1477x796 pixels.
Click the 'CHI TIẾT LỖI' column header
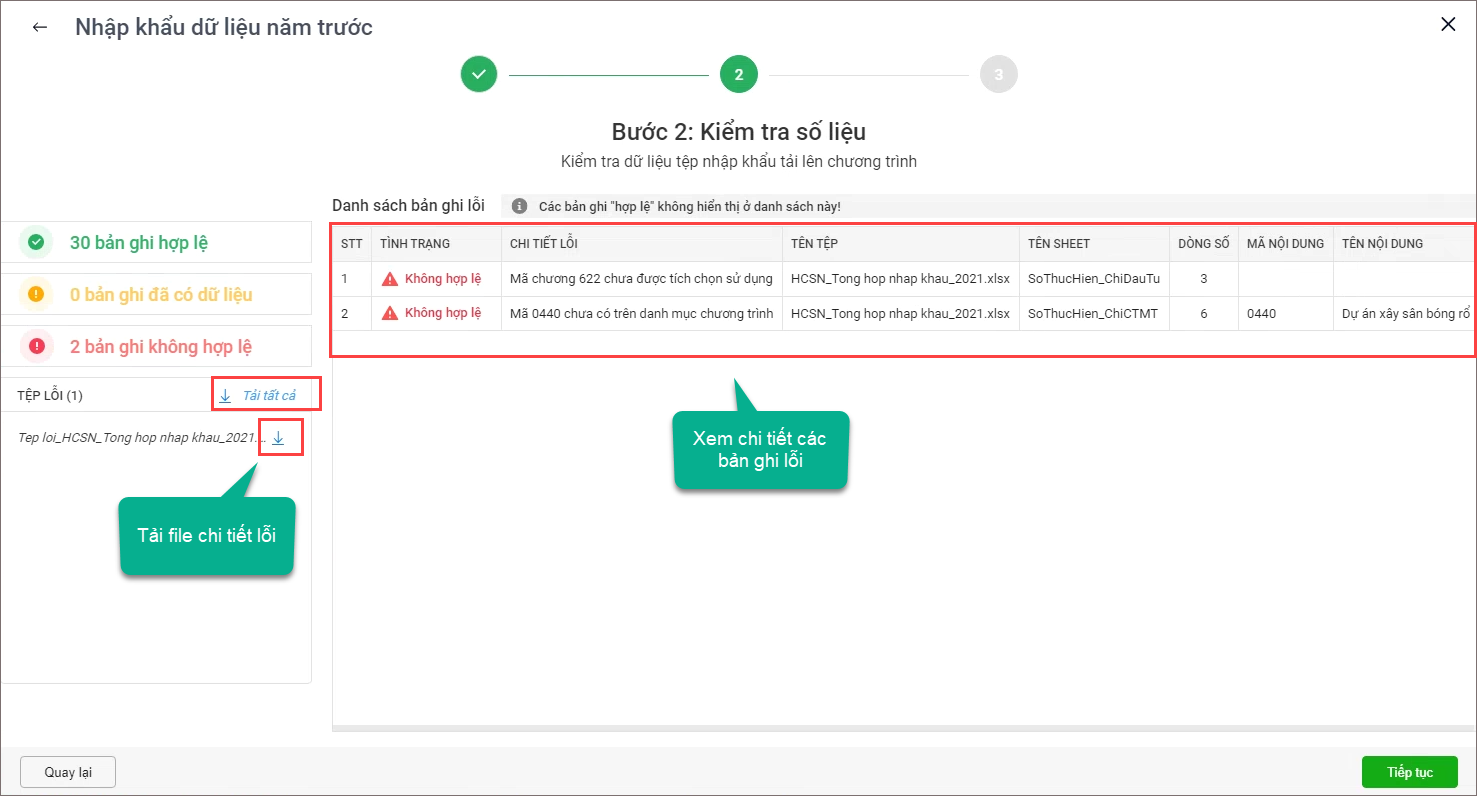click(x=543, y=243)
